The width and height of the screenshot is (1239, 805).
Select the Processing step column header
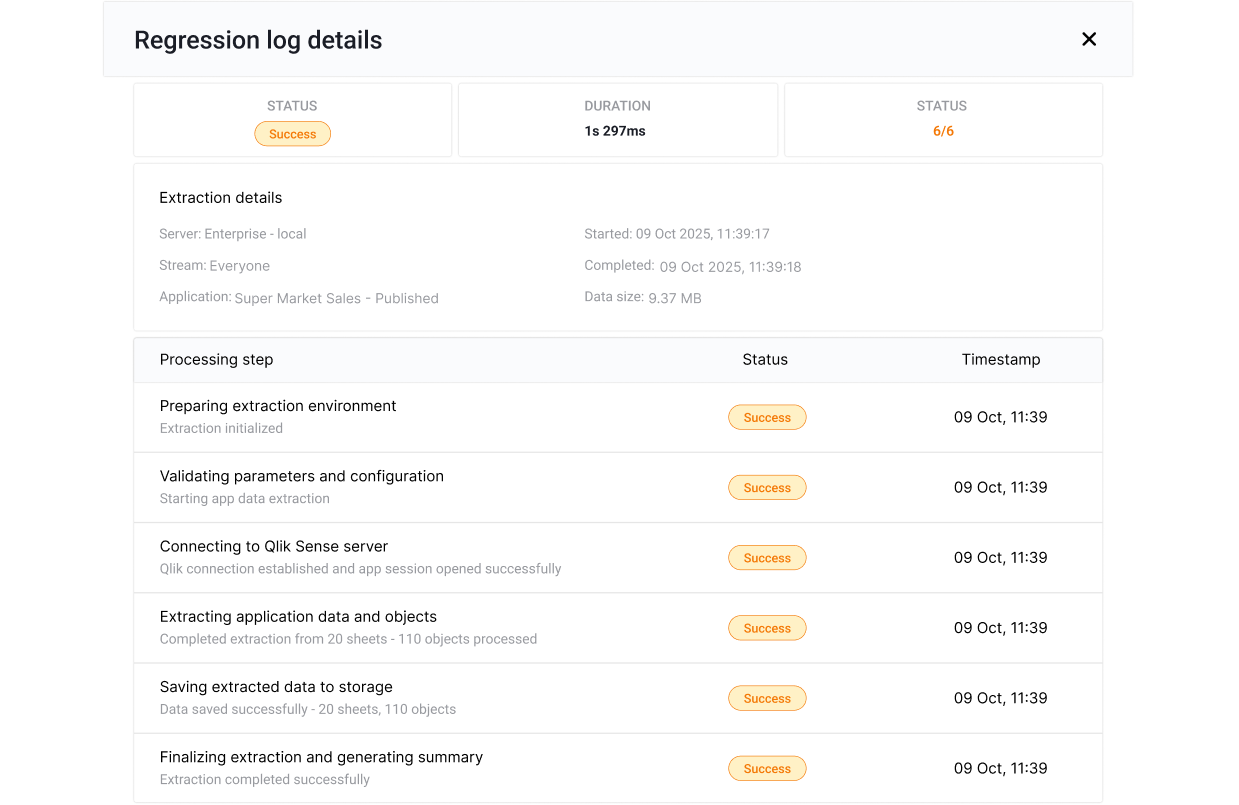[x=216, y=359]
